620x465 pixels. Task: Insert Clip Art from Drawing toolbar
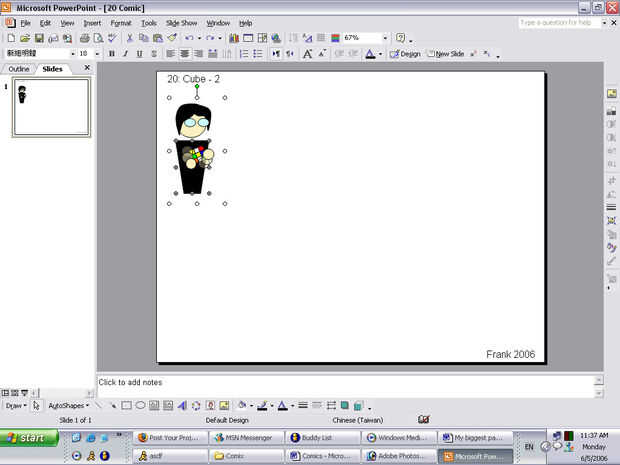pos(210,405)
